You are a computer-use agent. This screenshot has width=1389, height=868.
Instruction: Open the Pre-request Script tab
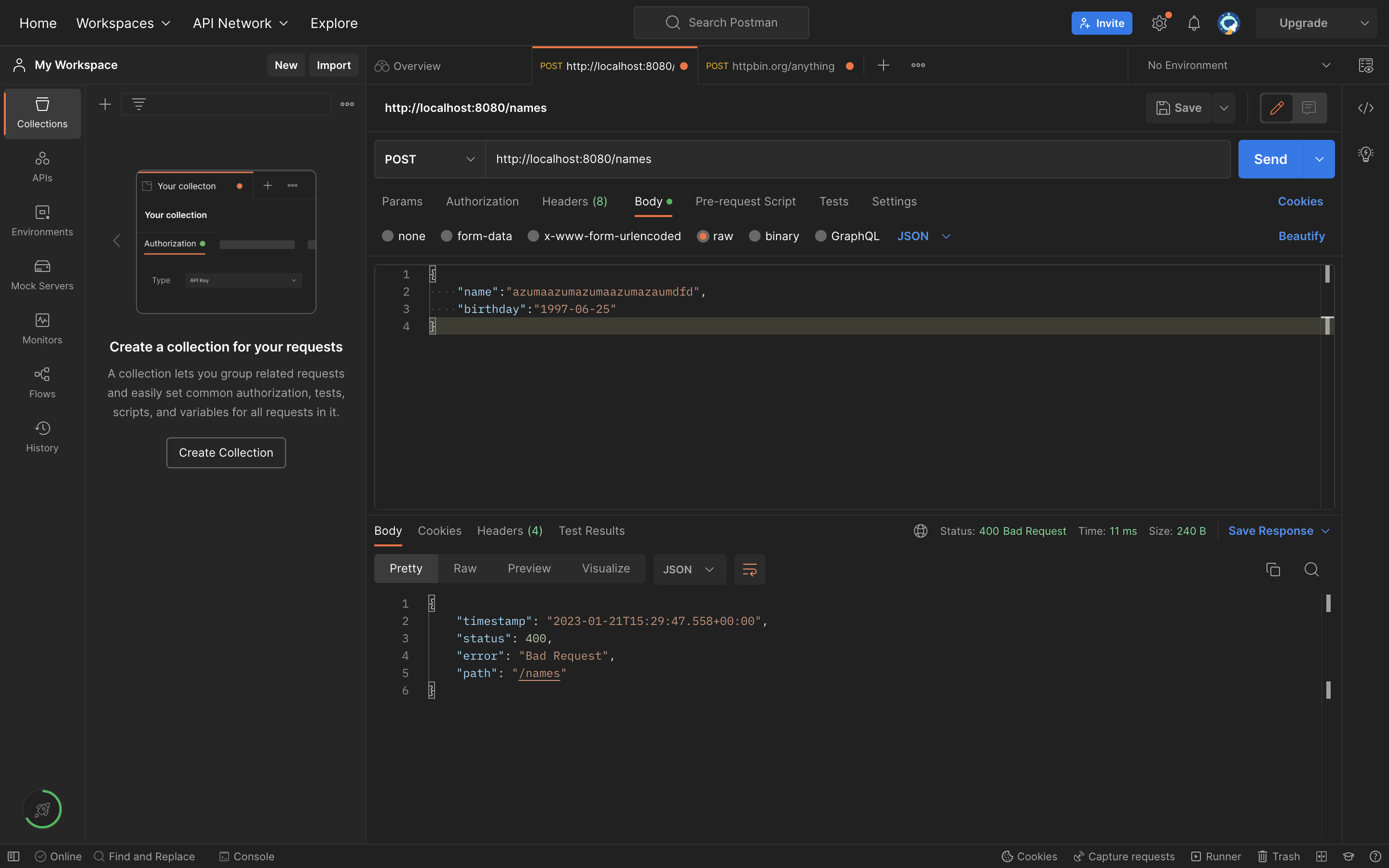point(745,201)
